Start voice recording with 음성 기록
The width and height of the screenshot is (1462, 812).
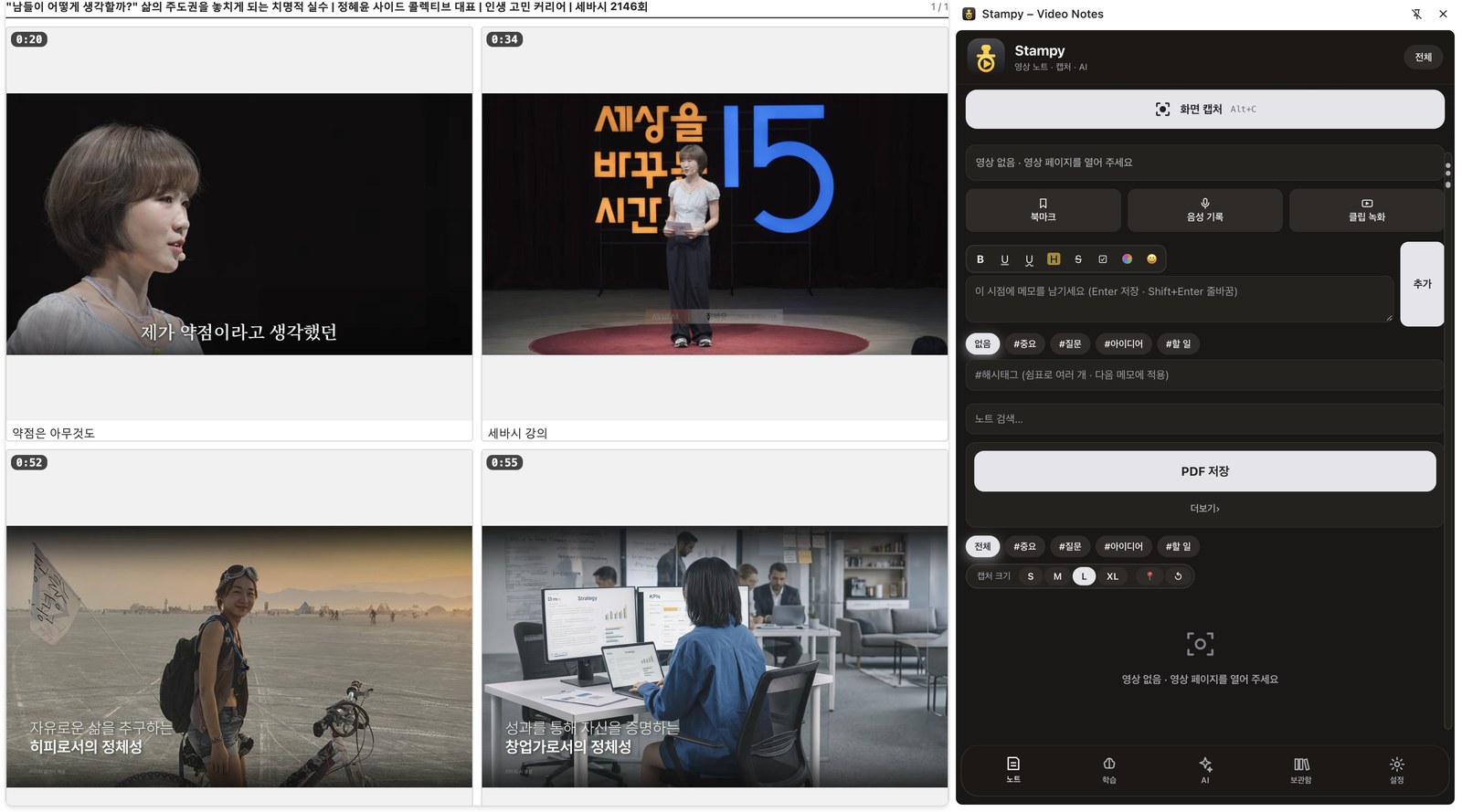tap(1204, 210)
